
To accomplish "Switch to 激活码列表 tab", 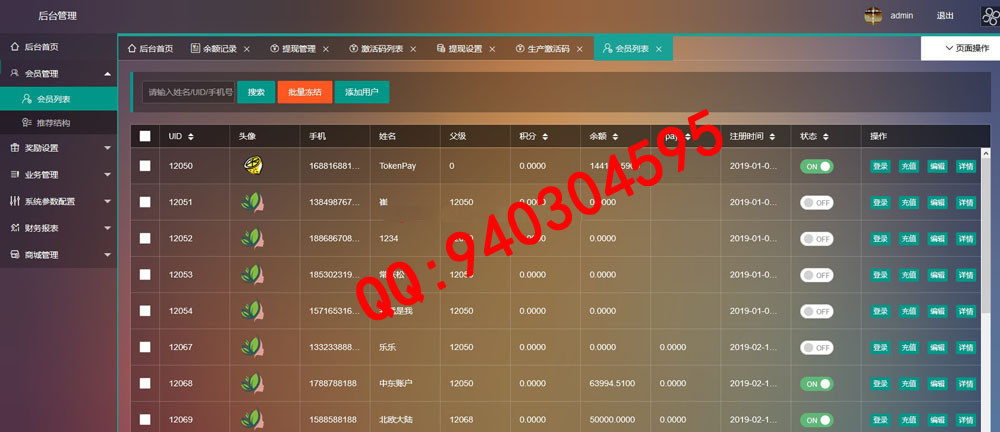I will tap(382, 49).
